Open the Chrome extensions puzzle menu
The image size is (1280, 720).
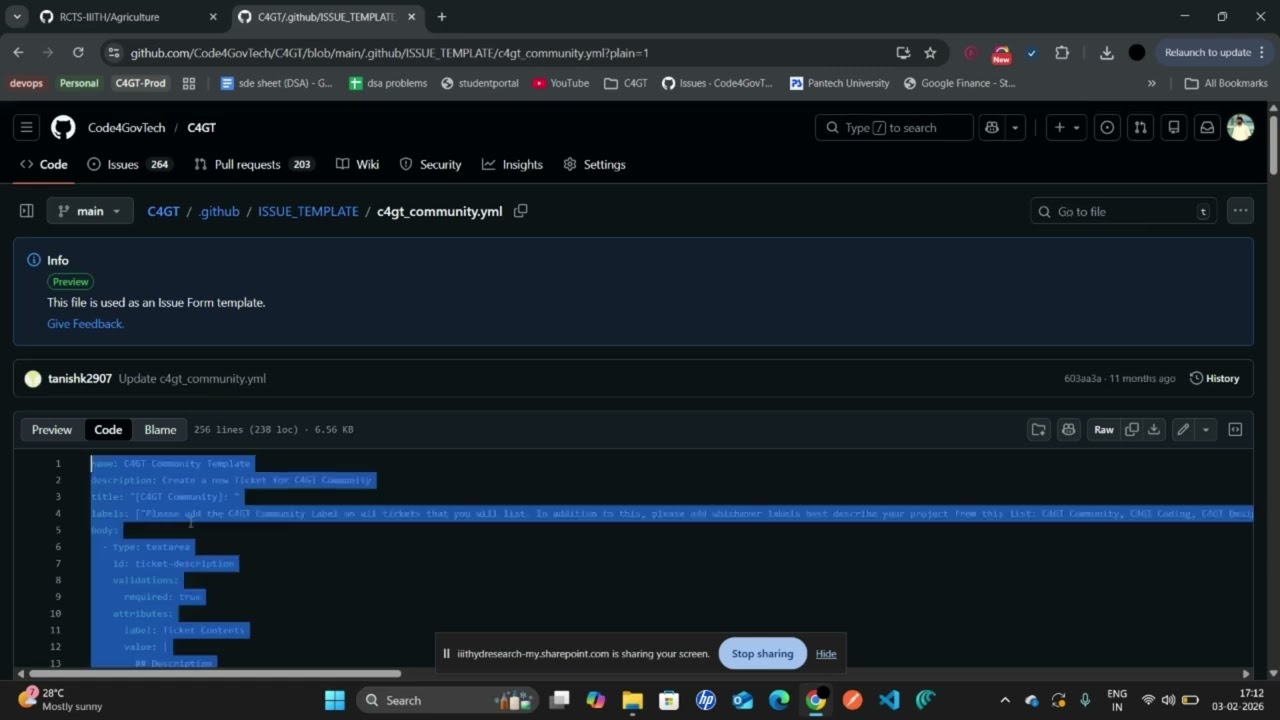[1062, 52]
